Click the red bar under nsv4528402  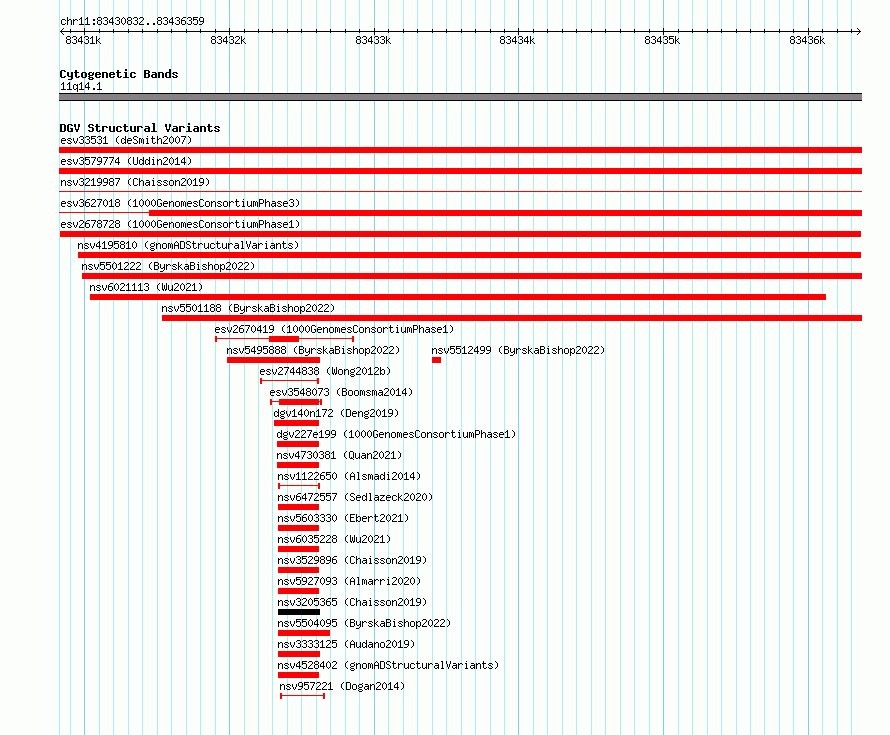point(299,675)
